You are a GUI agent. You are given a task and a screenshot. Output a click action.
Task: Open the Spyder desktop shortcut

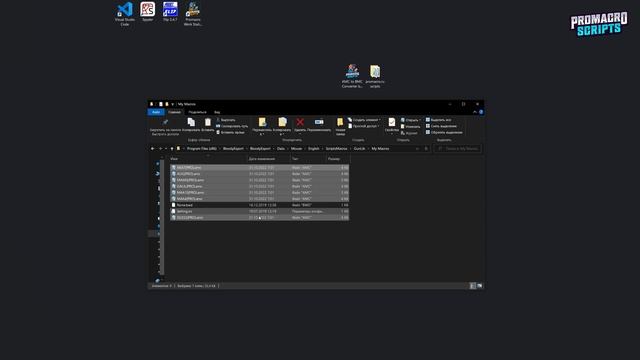click(x=147, y=11)
